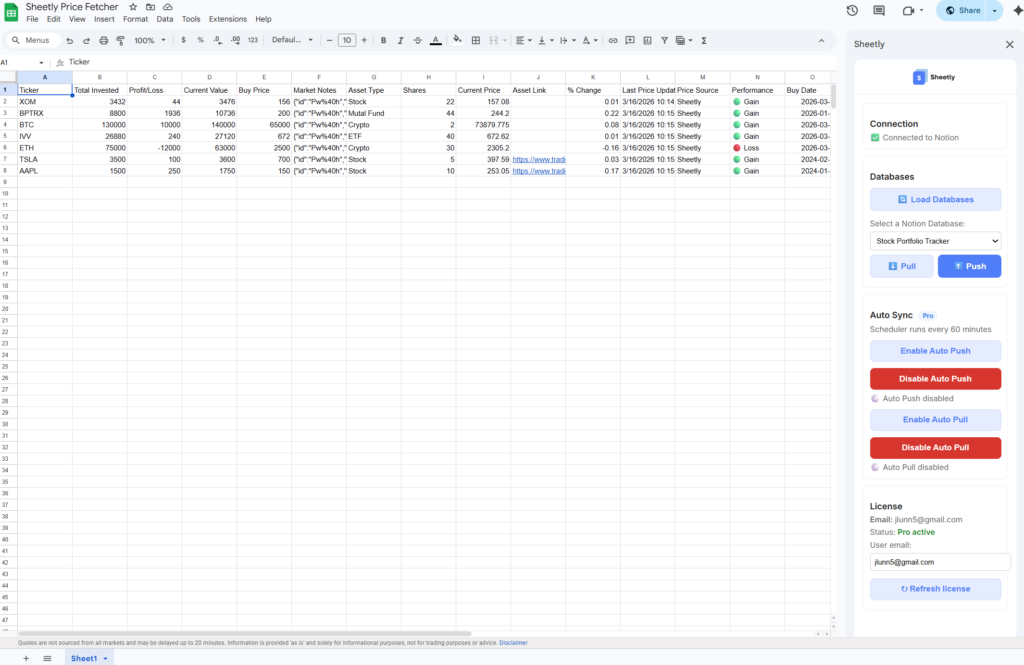Expand the Name box dropdown
Image resolution: width=1024 pixels, height=665 pixels.
click(x=41, y=63)
